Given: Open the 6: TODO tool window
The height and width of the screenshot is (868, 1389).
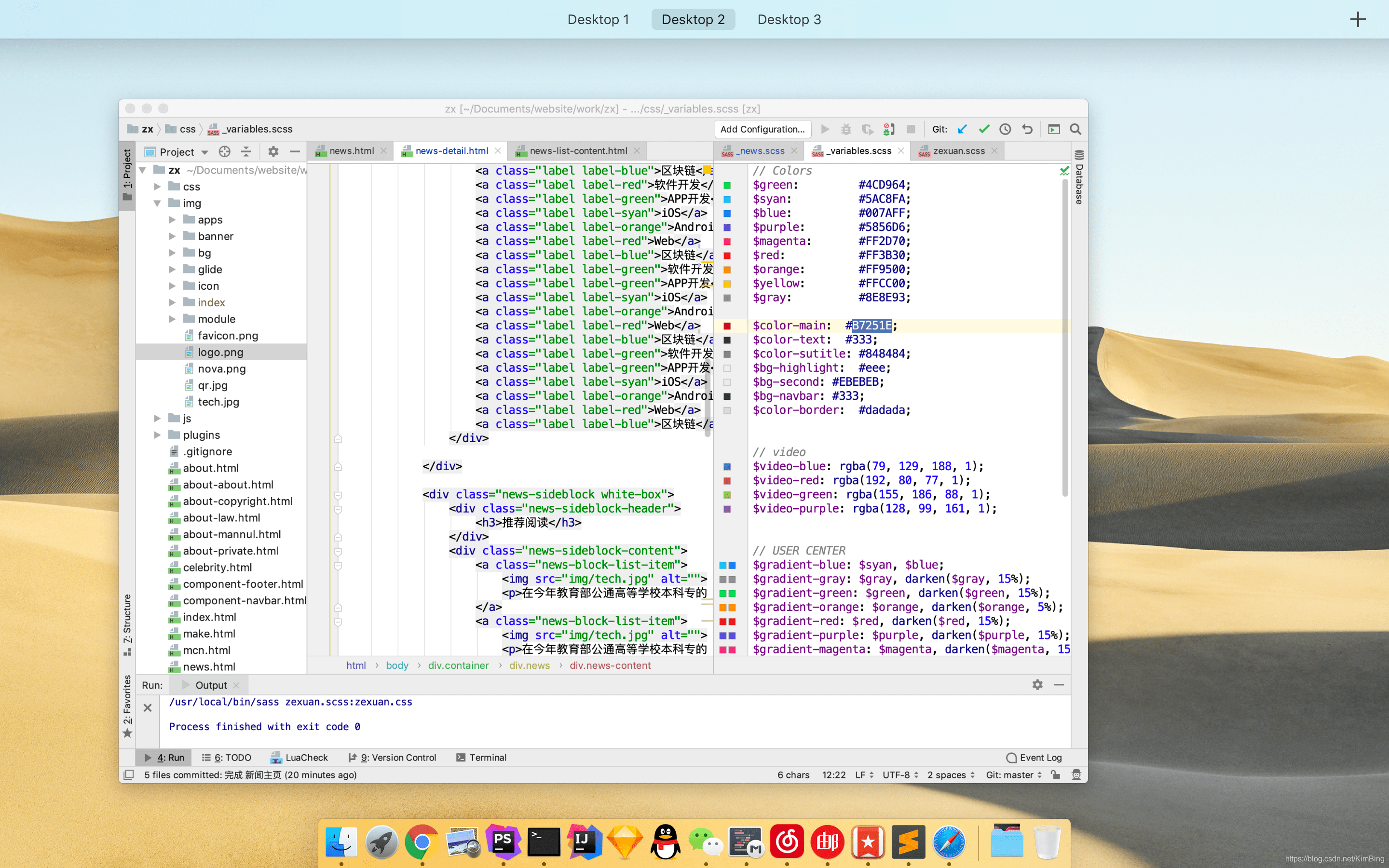Looking at the screenshot, I should click(x=227, y=757).
